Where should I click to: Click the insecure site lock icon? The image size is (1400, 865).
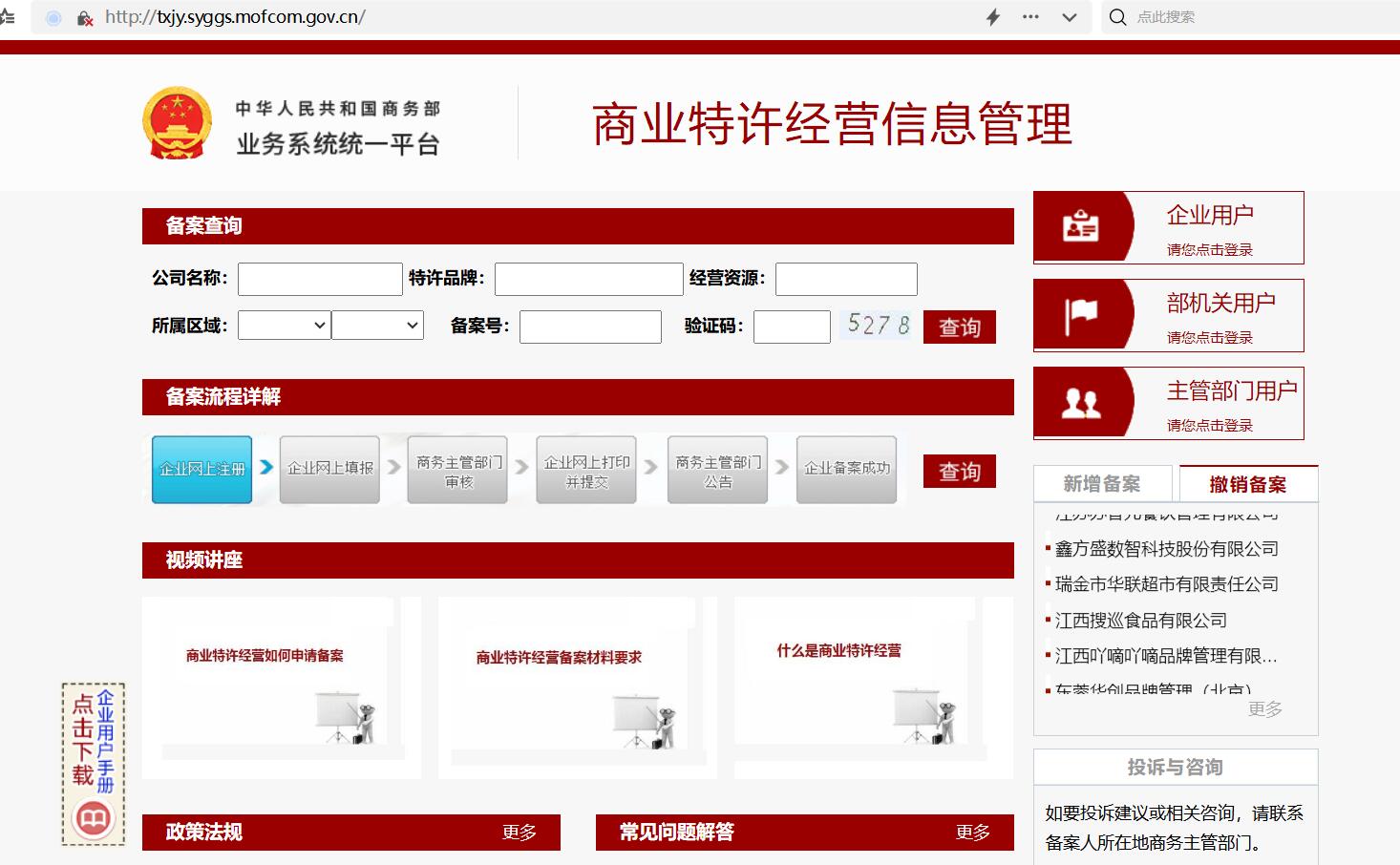[x=84, y=17]
